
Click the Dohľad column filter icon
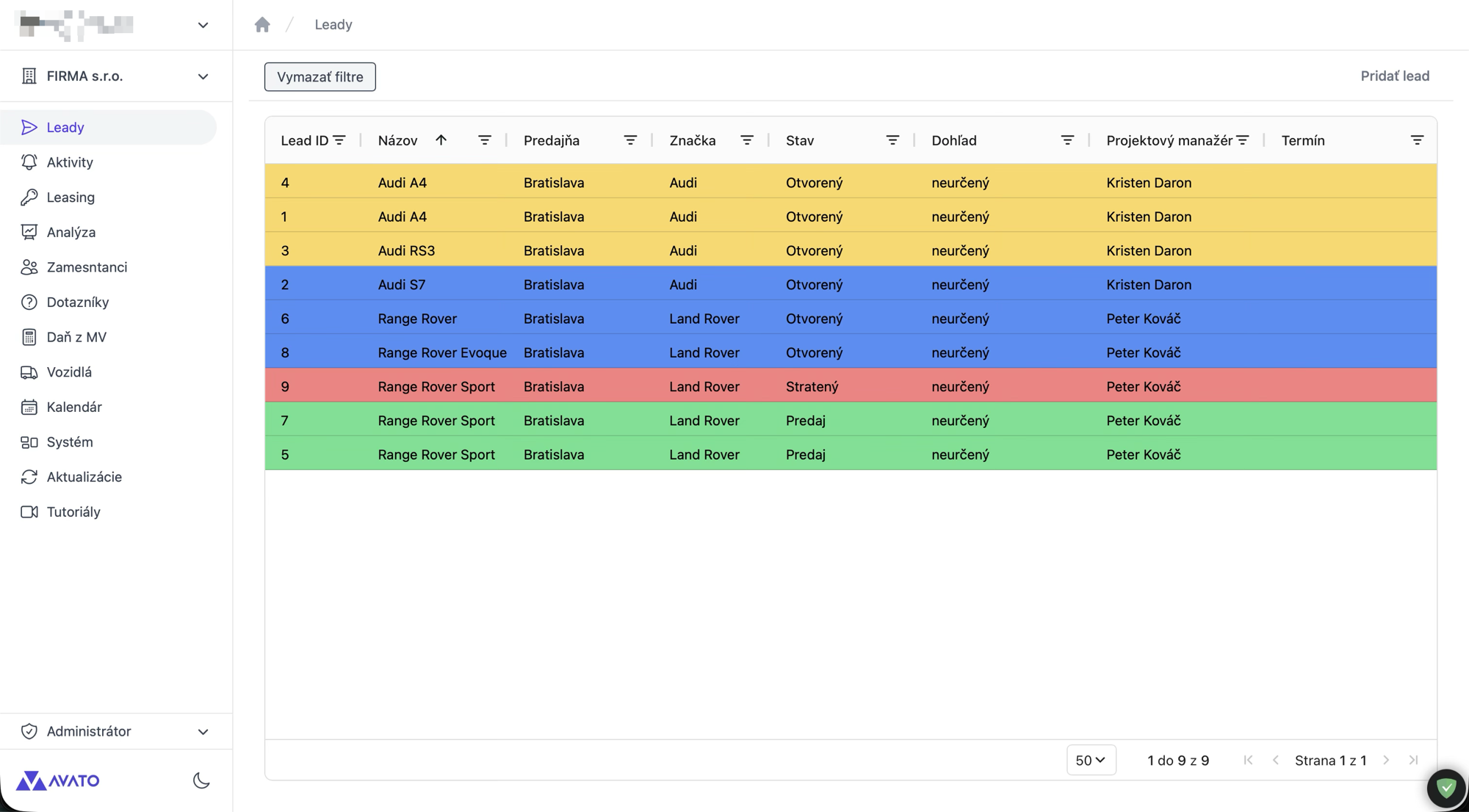click(x=1067, y=140)
